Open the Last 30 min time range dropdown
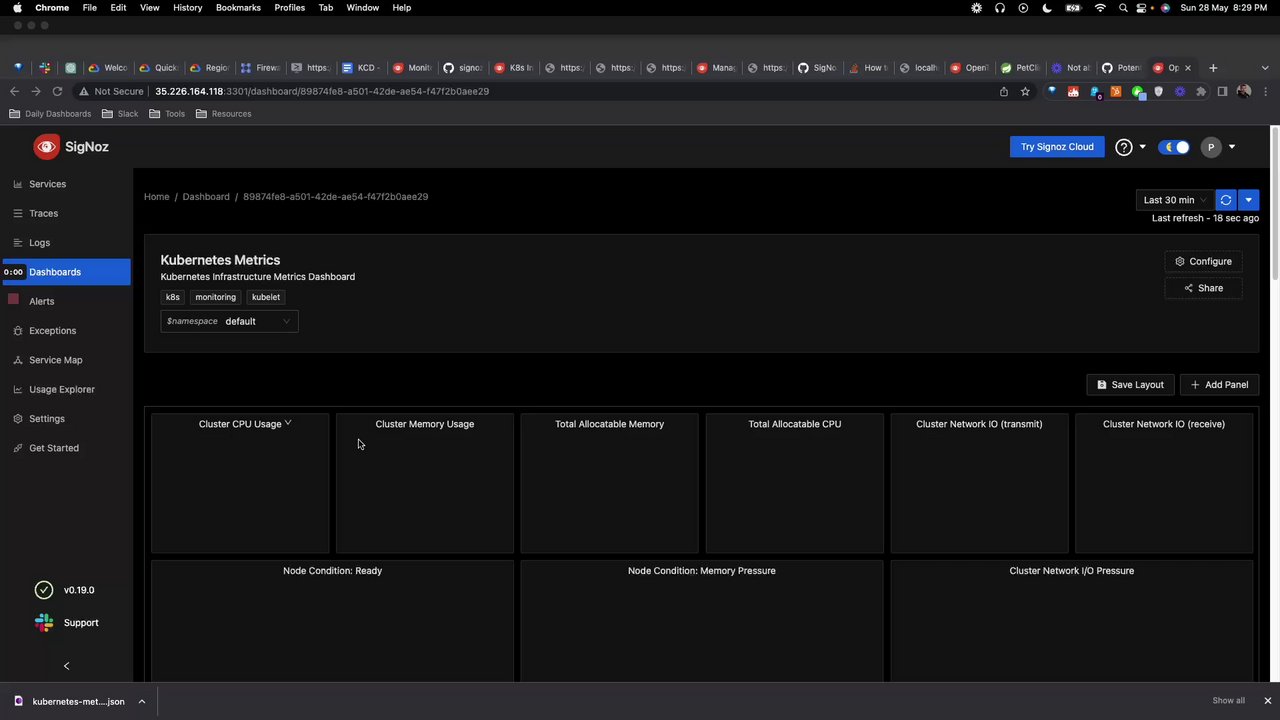The height and width of the screenshot is (720, 1280). 1175,200
